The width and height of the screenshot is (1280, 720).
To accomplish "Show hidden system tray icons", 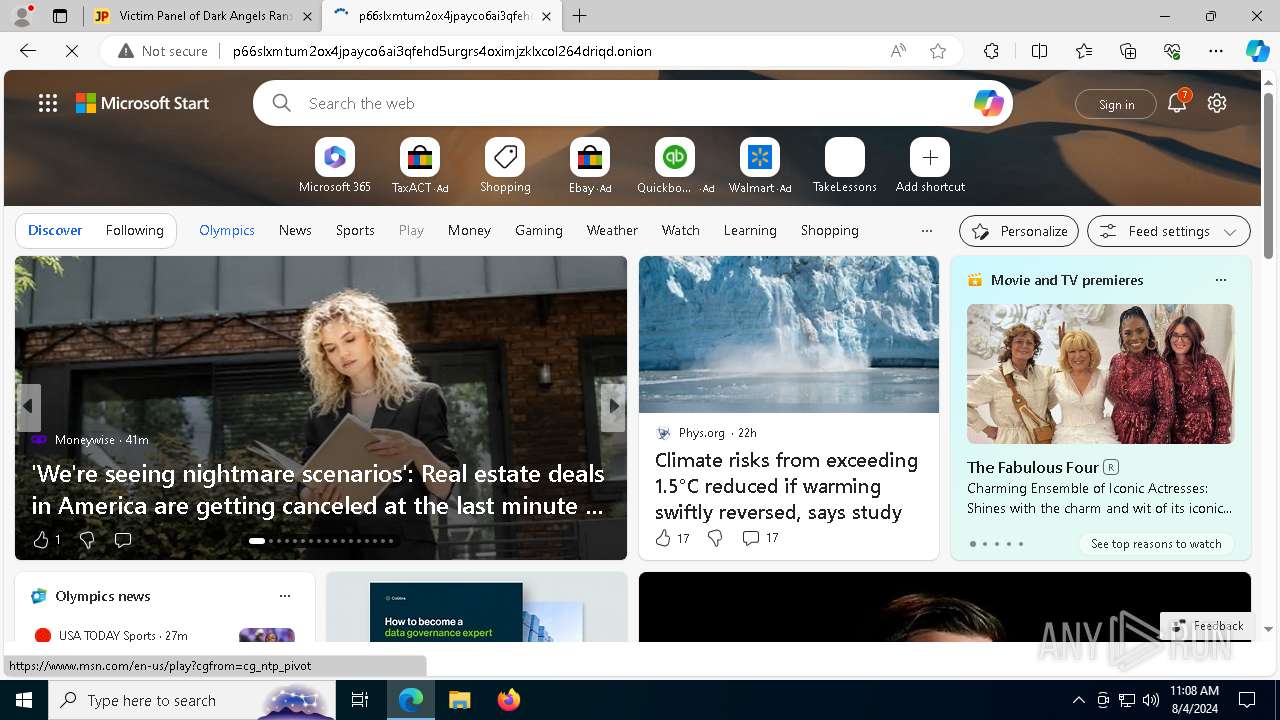I will (x=1078, y=700).
